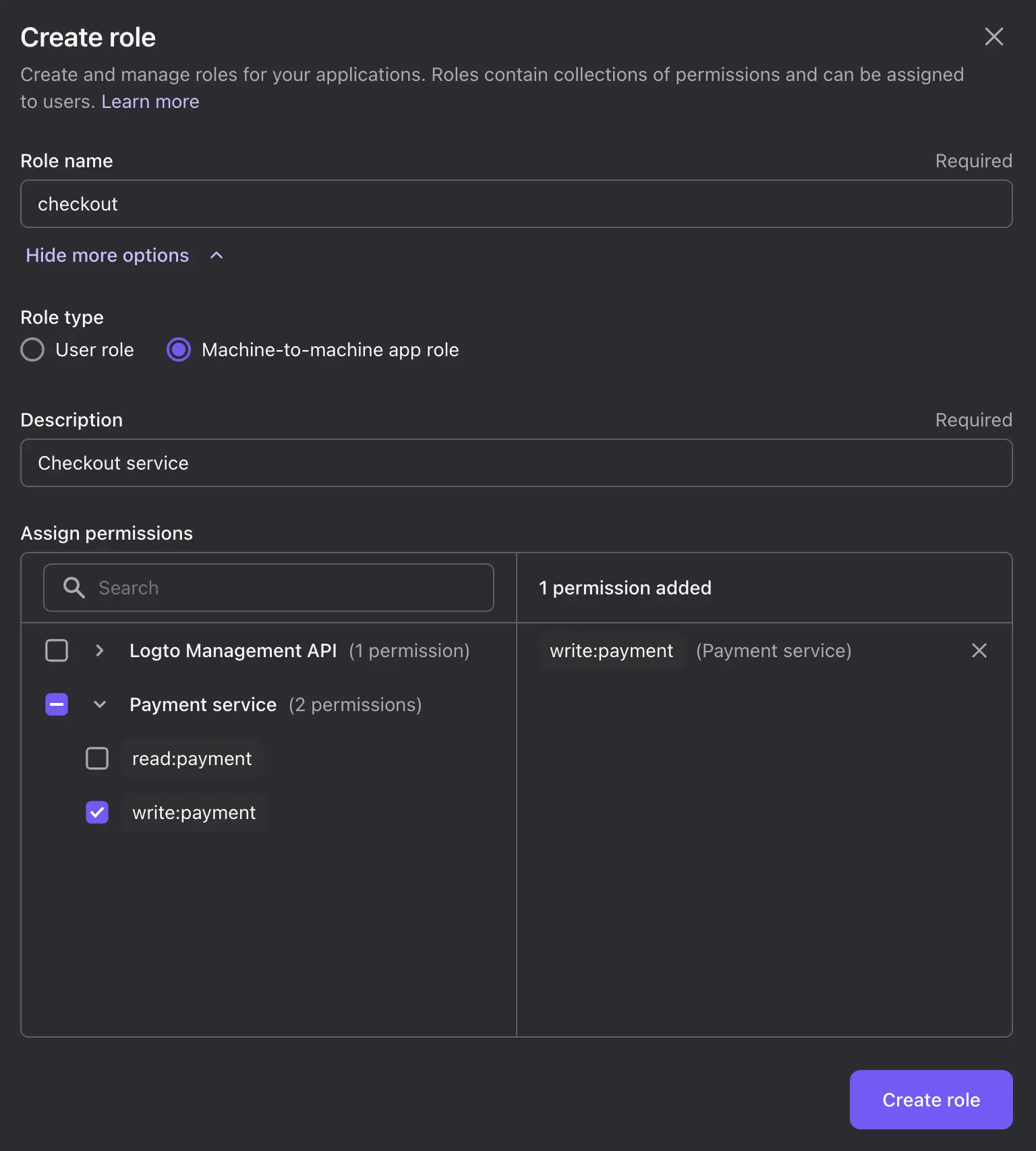This screenshot has height=1151, width=1036.
Task: Click the magnifier search icon
Action: point(74,588)
